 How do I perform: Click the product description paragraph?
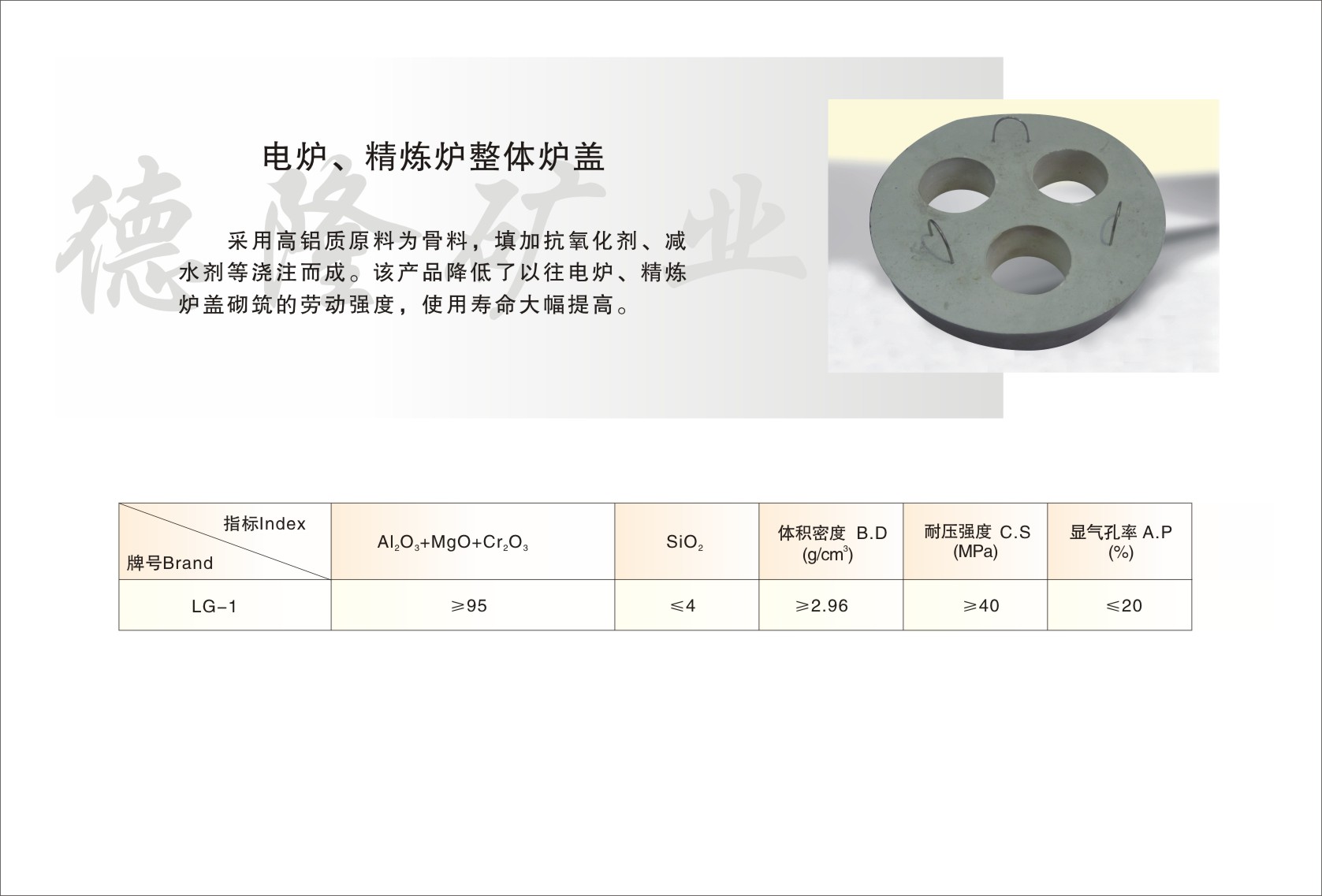[x=433, y=272]
